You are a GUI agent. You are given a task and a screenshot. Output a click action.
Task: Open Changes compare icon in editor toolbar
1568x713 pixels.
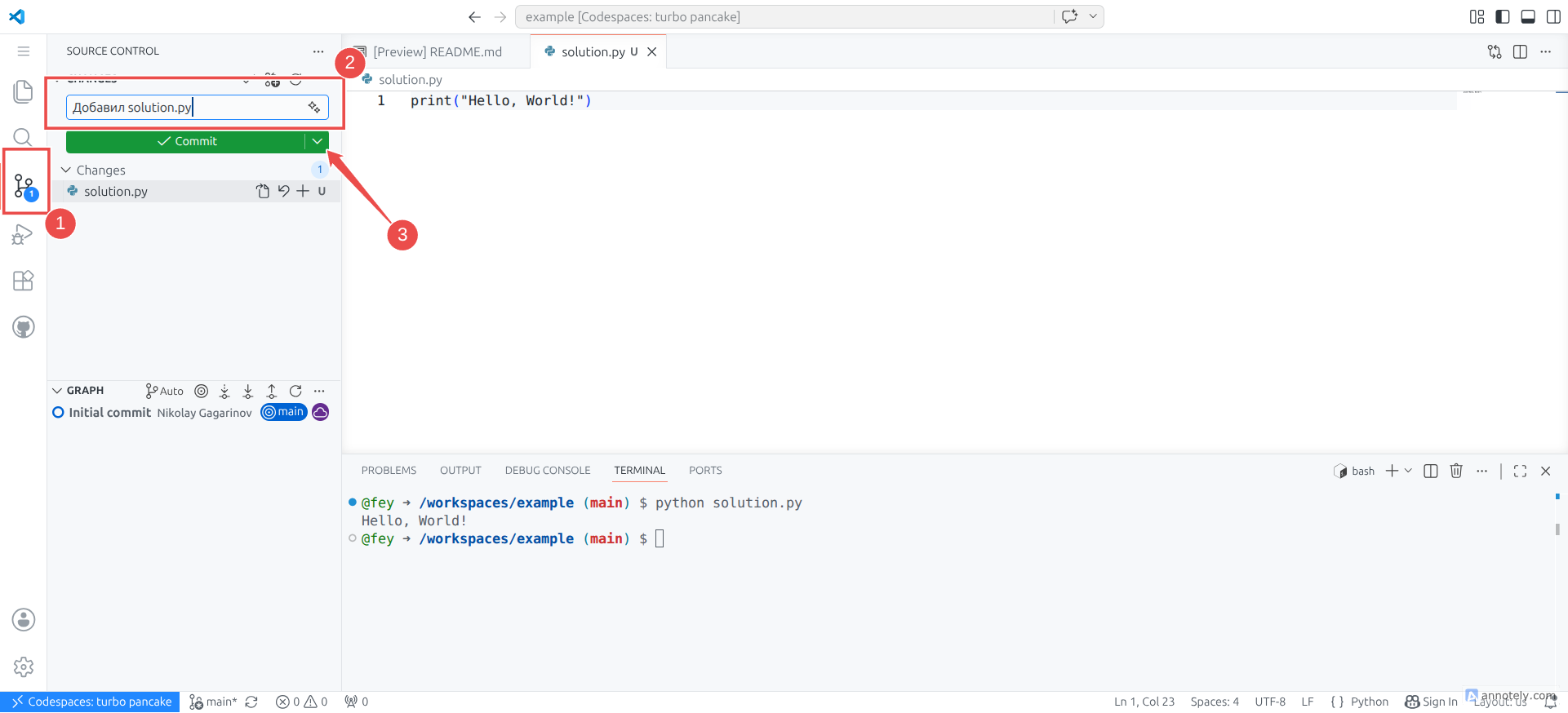(1495, 51)
